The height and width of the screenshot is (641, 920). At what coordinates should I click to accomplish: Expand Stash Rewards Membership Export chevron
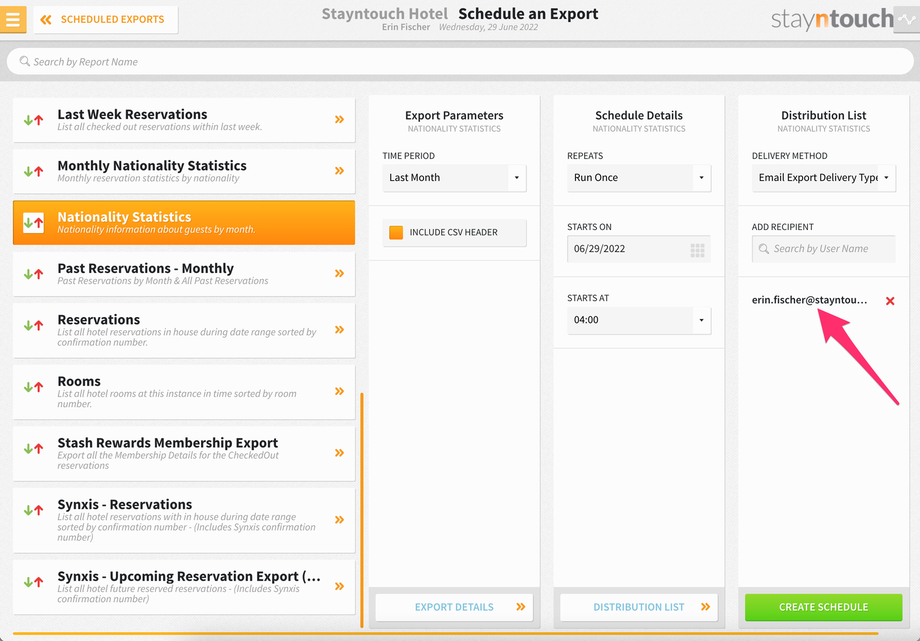coord(339,453)
